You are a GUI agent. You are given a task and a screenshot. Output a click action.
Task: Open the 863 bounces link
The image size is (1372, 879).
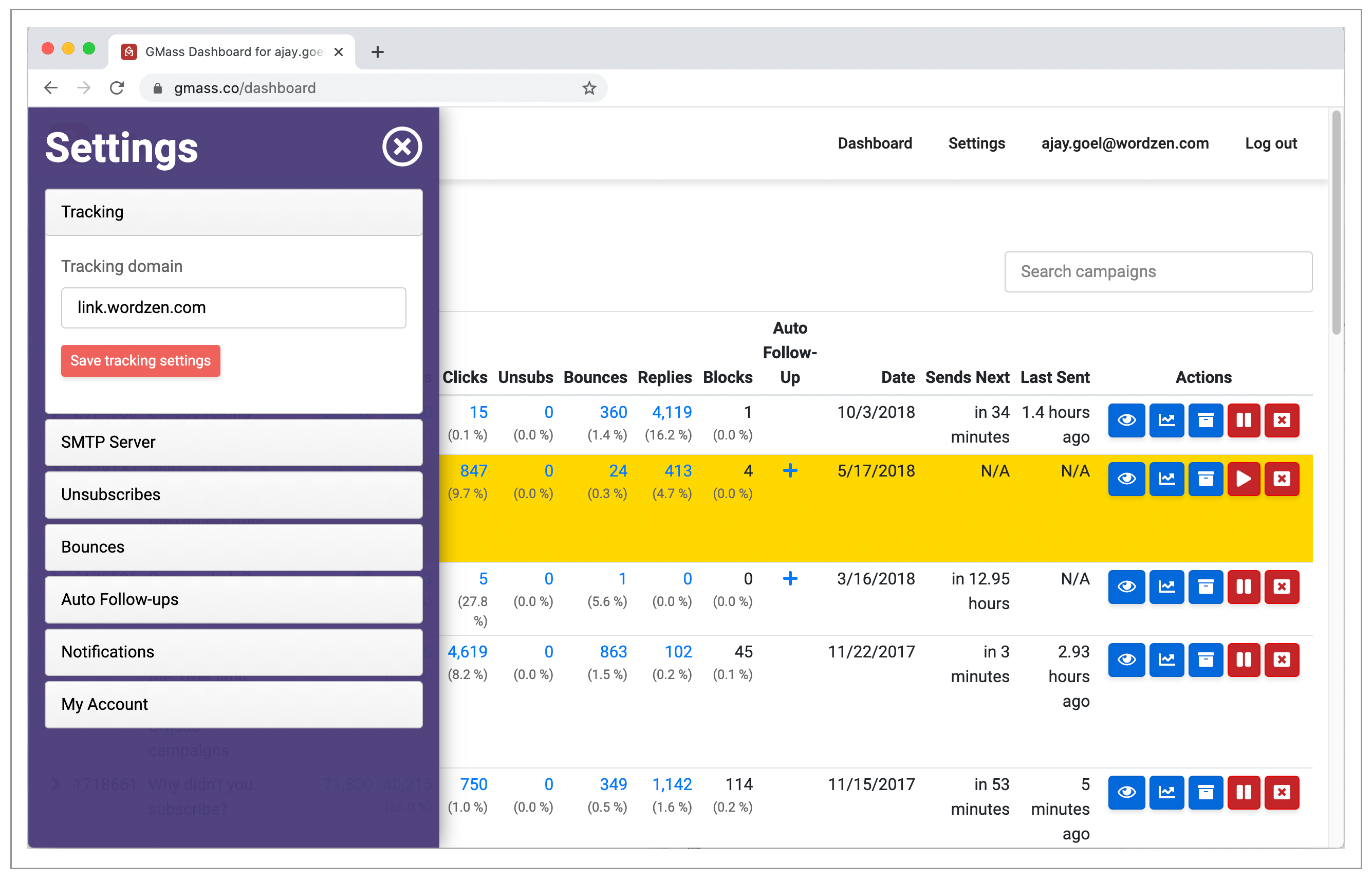click(x=613, y=651)
